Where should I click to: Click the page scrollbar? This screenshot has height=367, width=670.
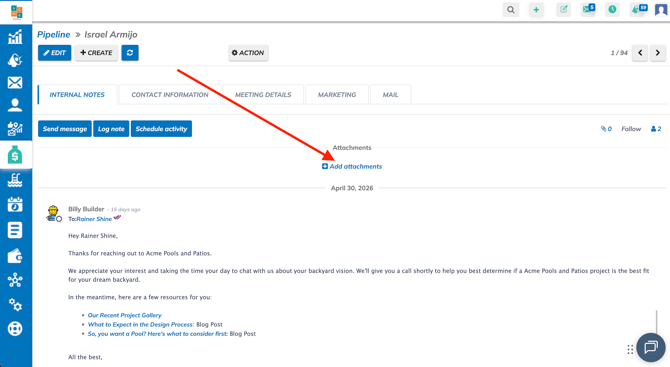[x=656, y=321]
